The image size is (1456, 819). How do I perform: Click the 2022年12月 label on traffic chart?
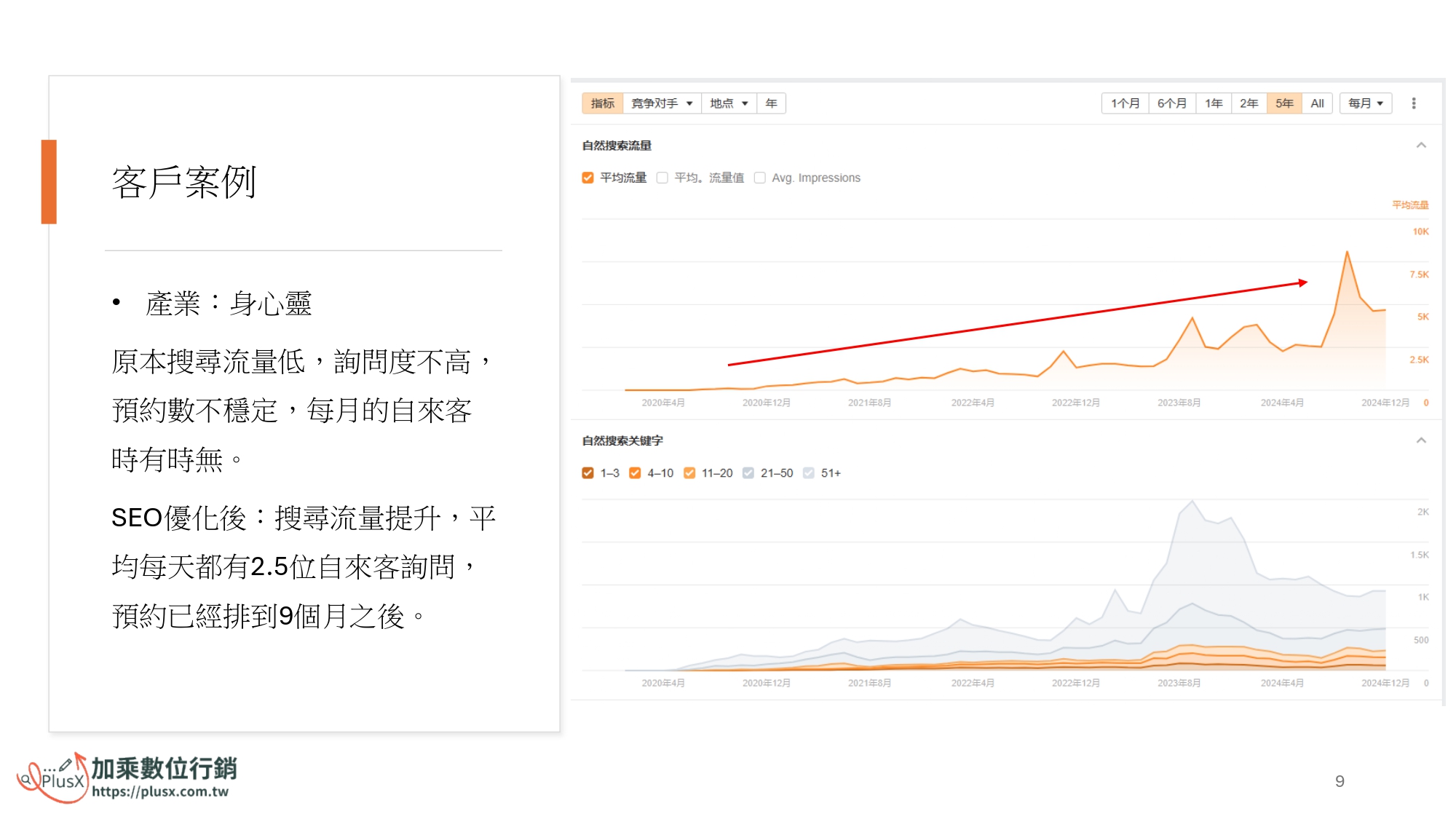pyautogui.click(x=1076, y=403)
